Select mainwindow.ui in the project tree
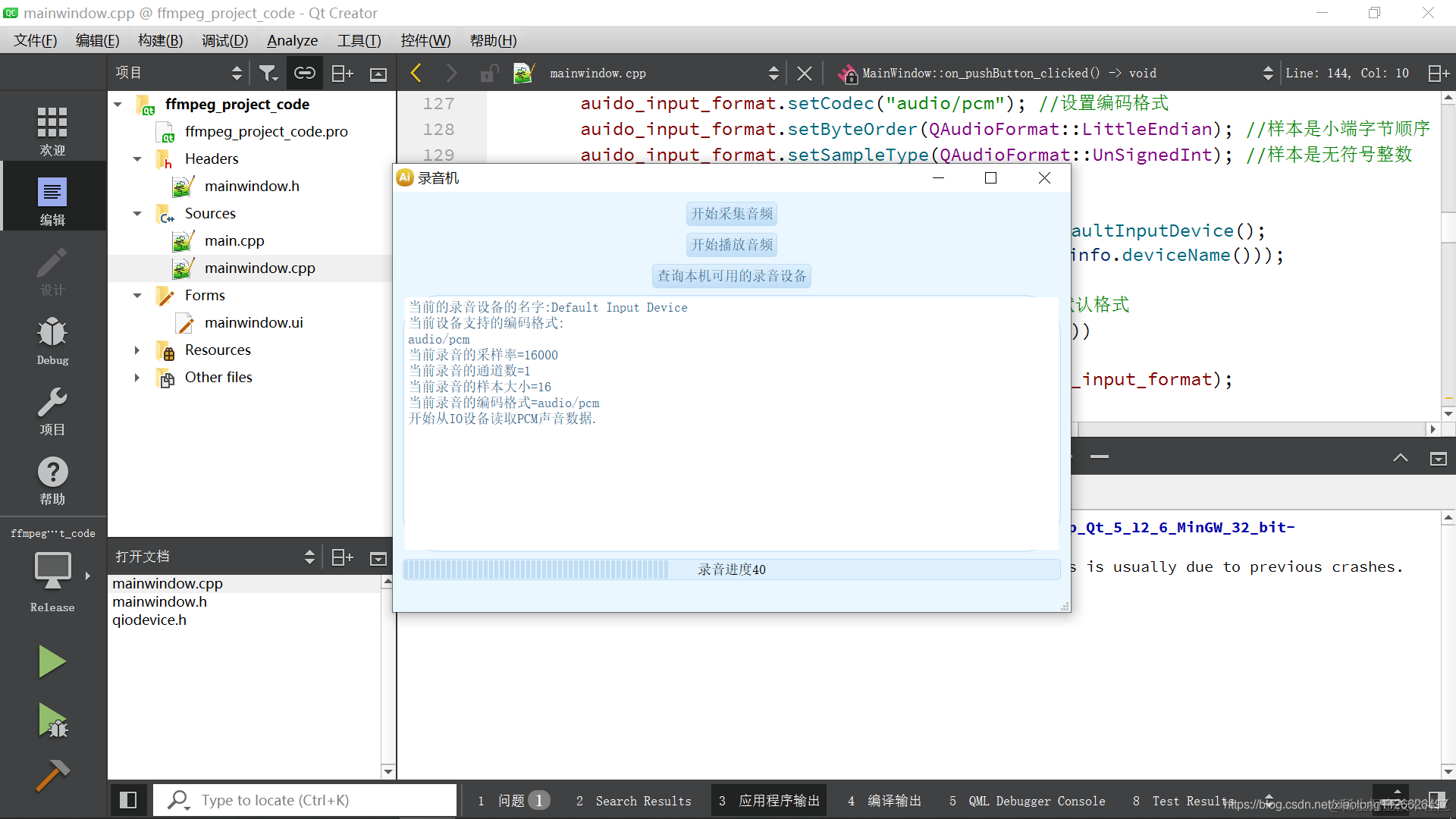Screen dimensions: 1456x819 [x=253, y=322]
